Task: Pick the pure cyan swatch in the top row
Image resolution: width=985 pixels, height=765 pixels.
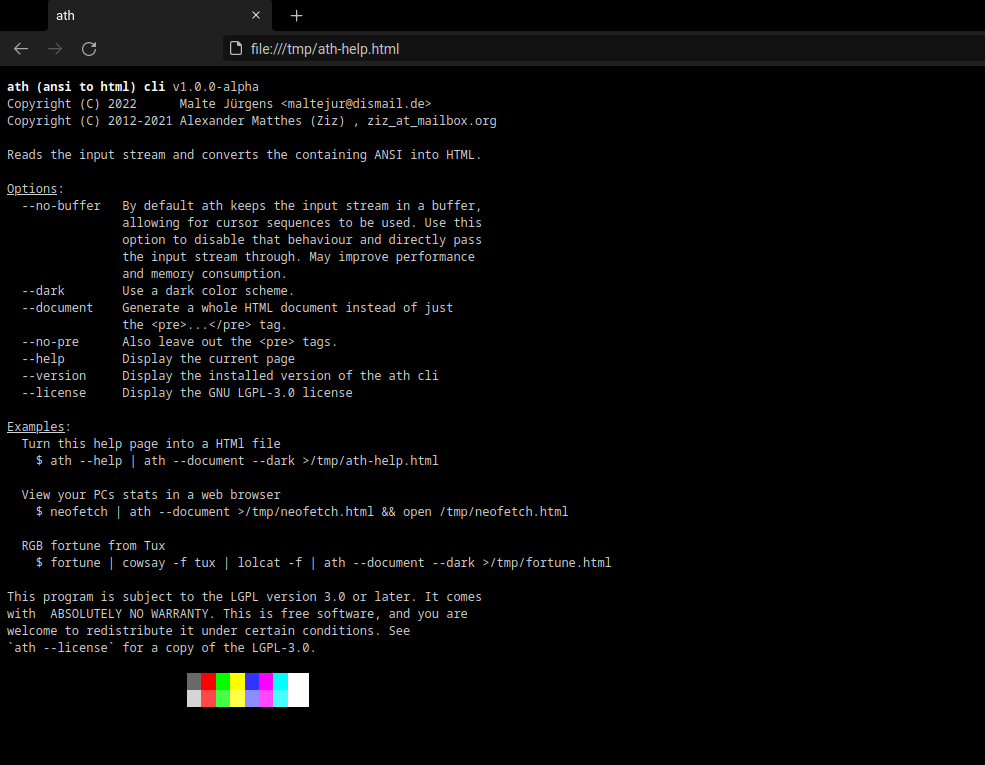Action: (281, 681)
